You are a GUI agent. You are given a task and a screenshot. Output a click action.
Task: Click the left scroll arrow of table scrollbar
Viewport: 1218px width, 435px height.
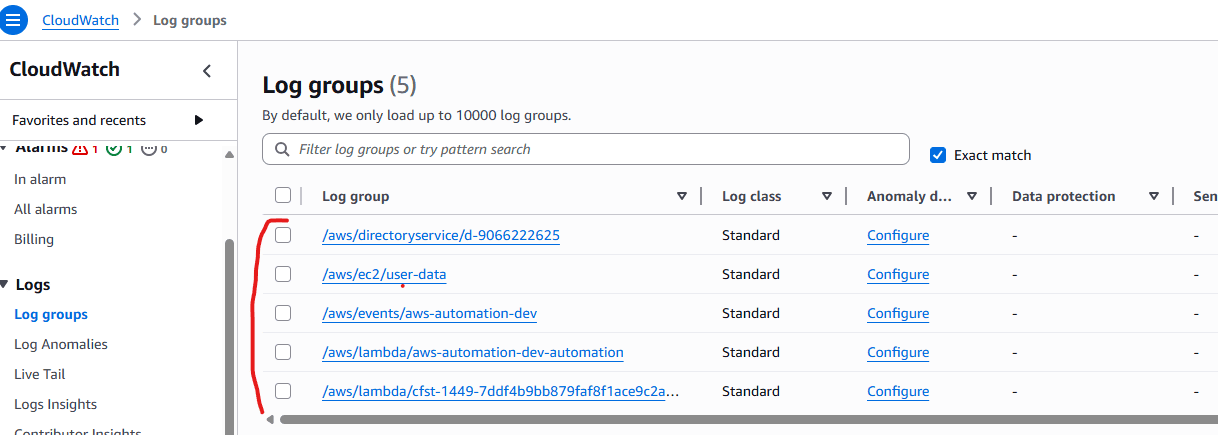pos(270,420)
